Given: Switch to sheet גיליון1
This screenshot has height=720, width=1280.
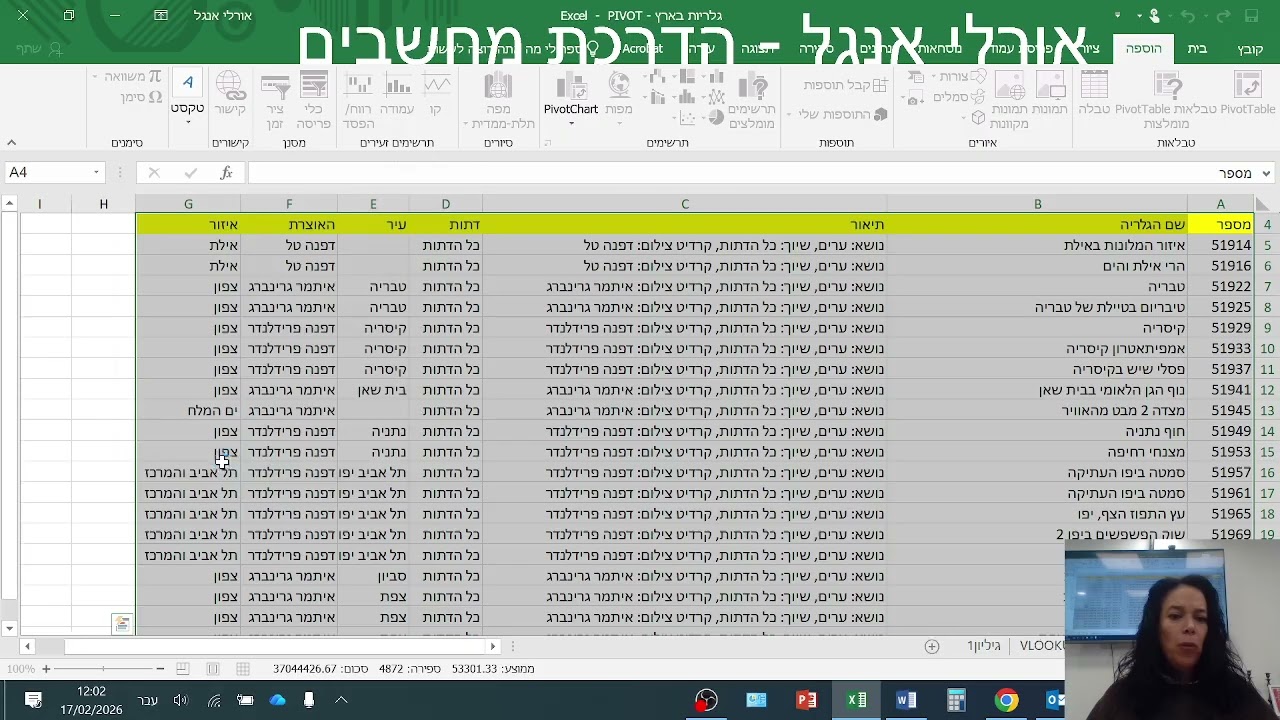Looking at the screenshot, I should pos(984,646).
